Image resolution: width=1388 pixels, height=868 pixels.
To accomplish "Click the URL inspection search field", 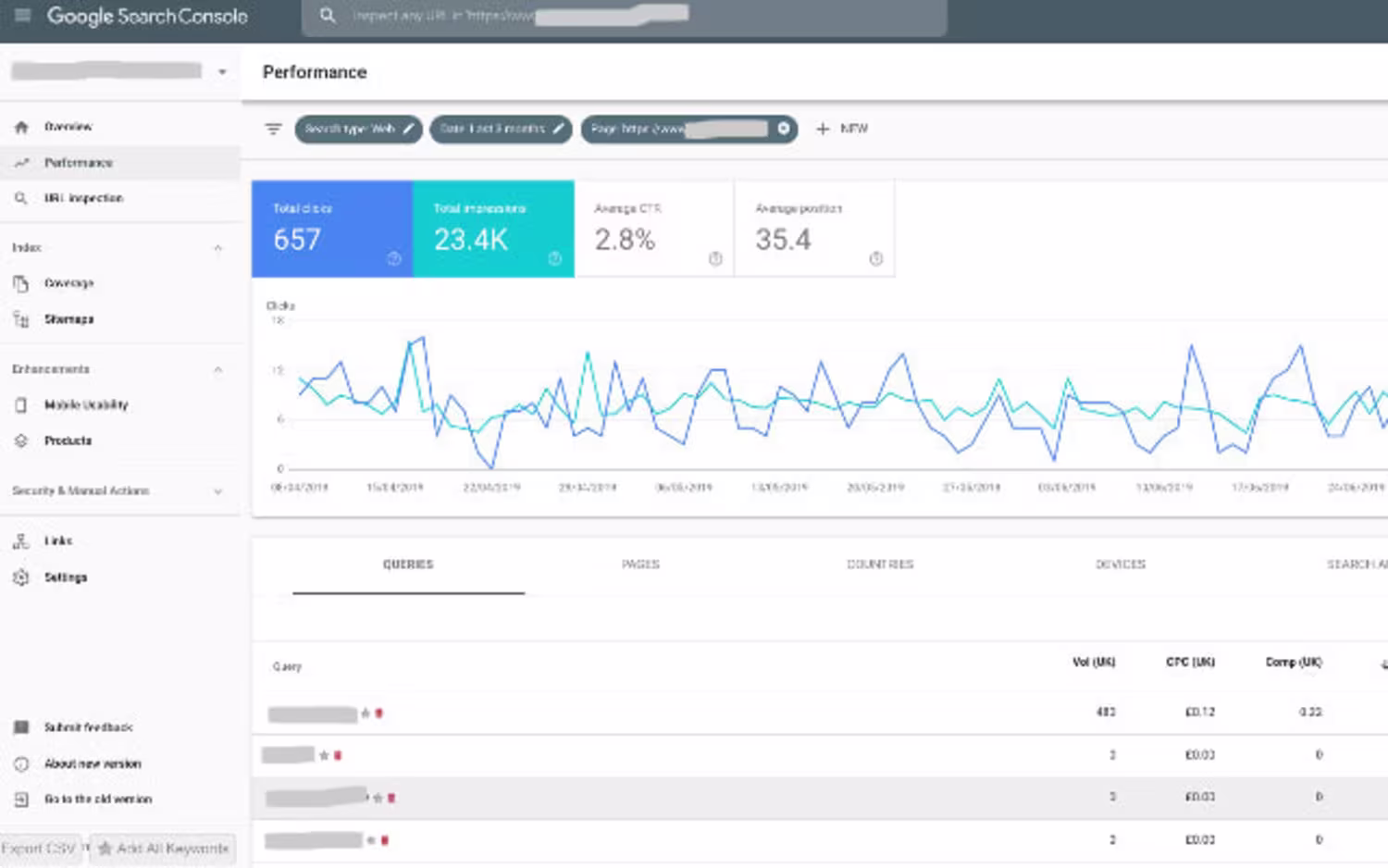I will click(625, 17).
